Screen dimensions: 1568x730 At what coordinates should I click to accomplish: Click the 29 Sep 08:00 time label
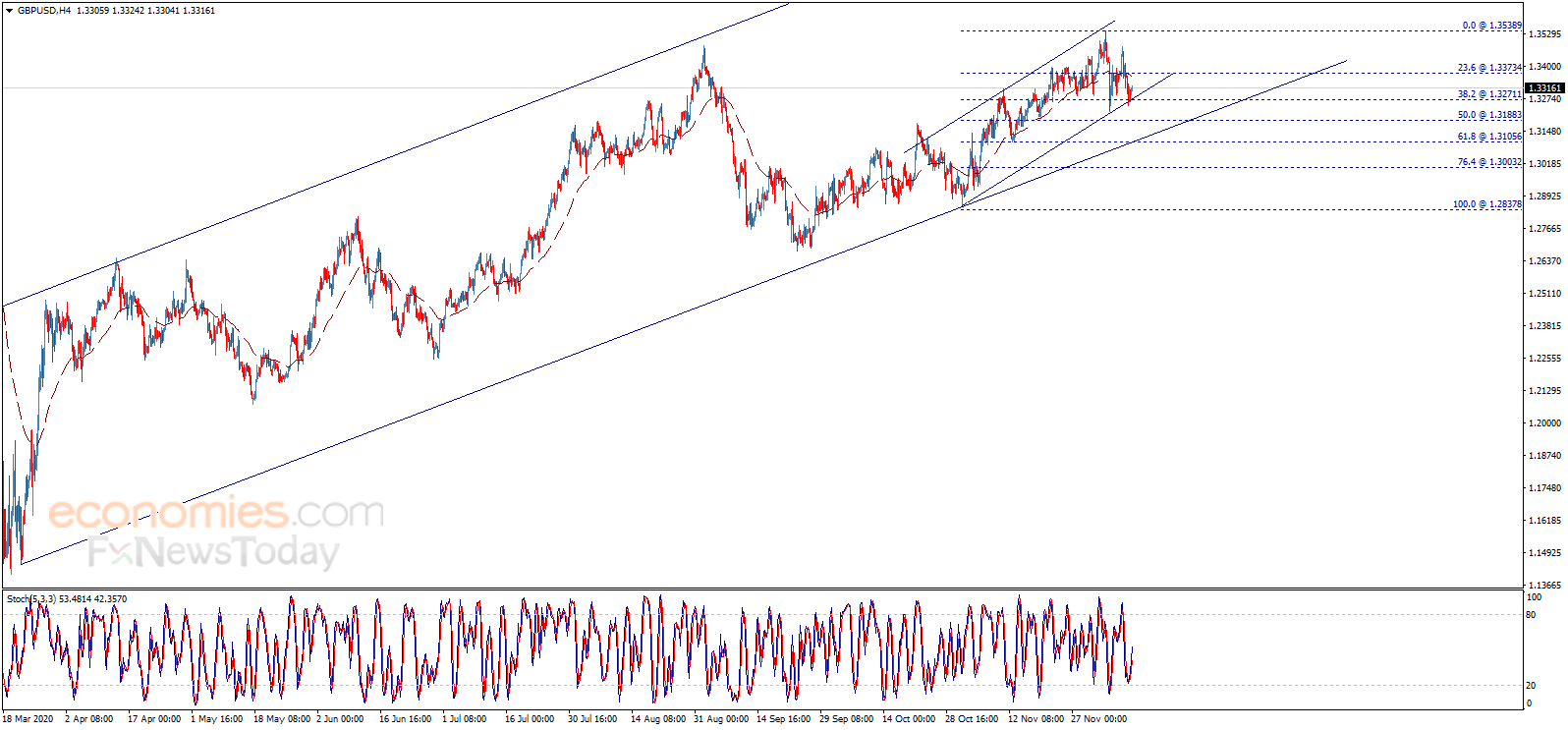click(846, 719)
